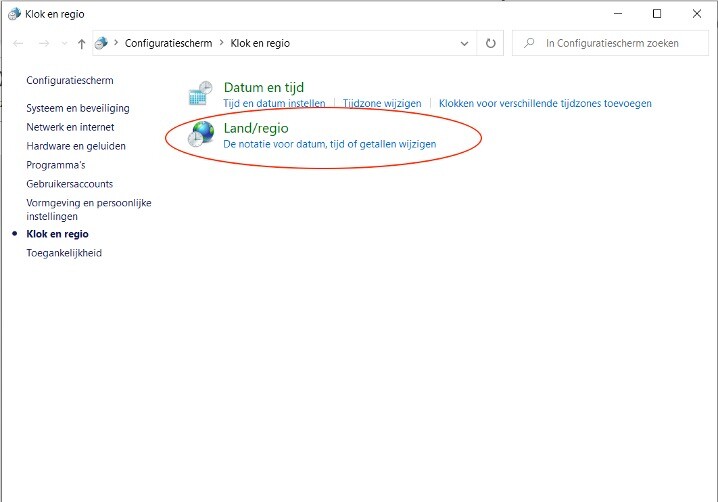
Task: Minimize the Klok en regio window
Action: [x=618, y=14]
